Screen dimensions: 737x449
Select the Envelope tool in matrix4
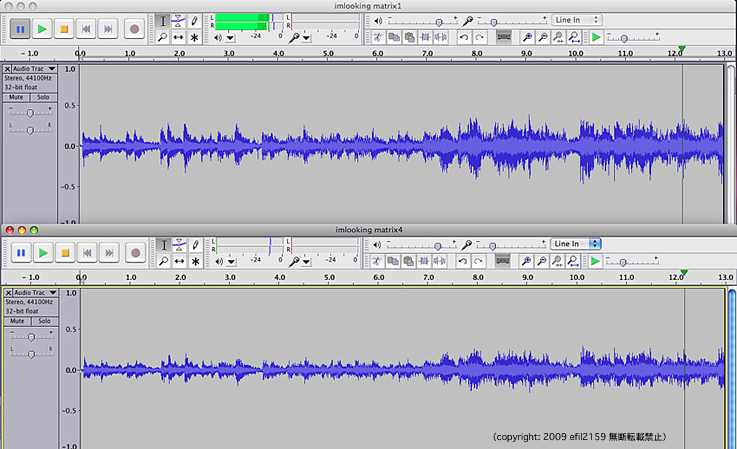pos(180,245)
